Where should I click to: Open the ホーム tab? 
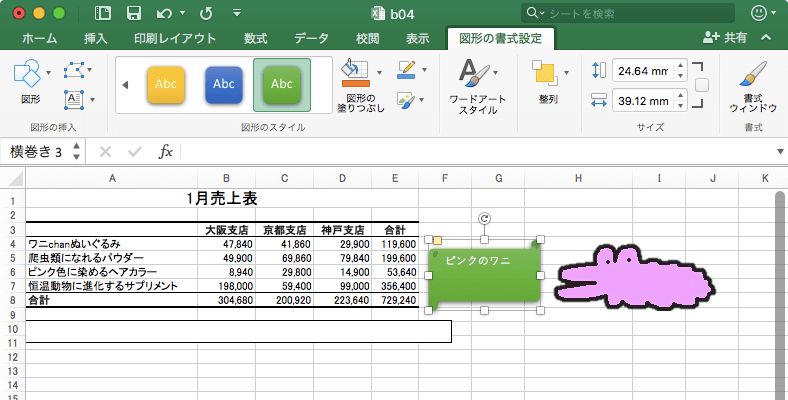(40, 38)
